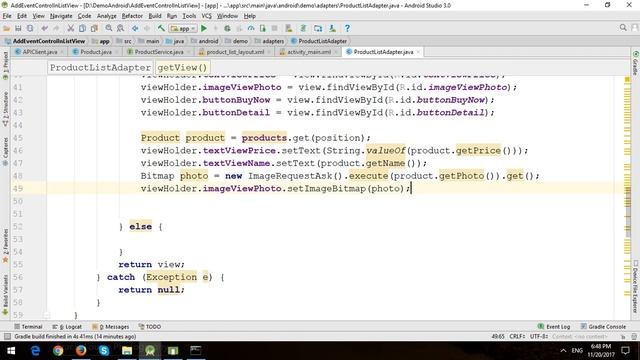
Task: Open the TODO tool window
Action: click(x=150, y=327)
